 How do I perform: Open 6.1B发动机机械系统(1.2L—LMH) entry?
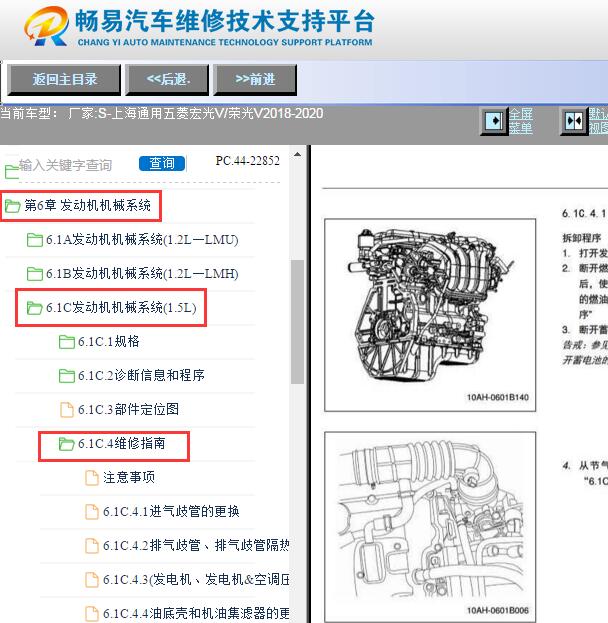coord(142,274)
